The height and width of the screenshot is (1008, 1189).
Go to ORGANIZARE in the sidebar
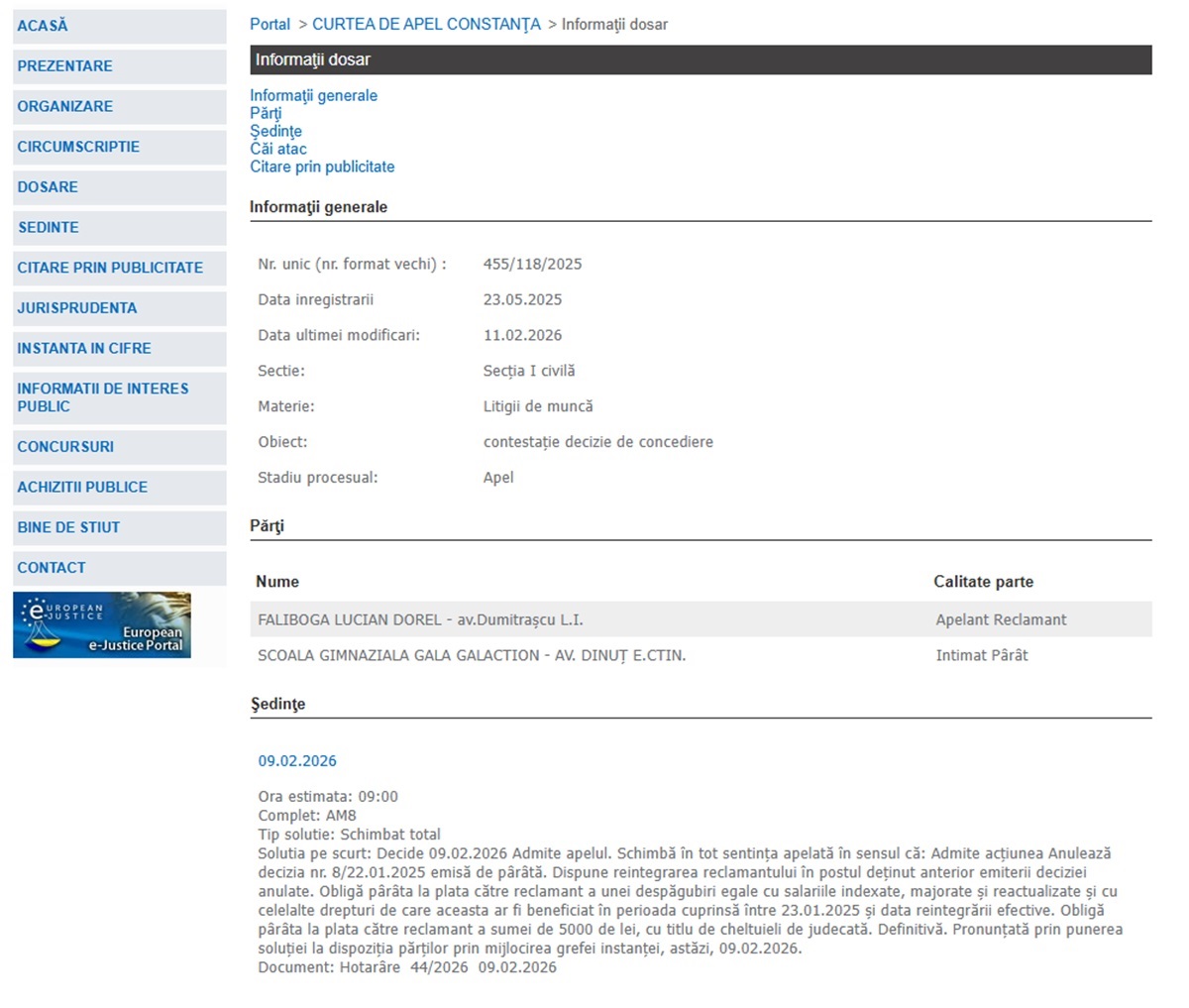coord(119,107)
